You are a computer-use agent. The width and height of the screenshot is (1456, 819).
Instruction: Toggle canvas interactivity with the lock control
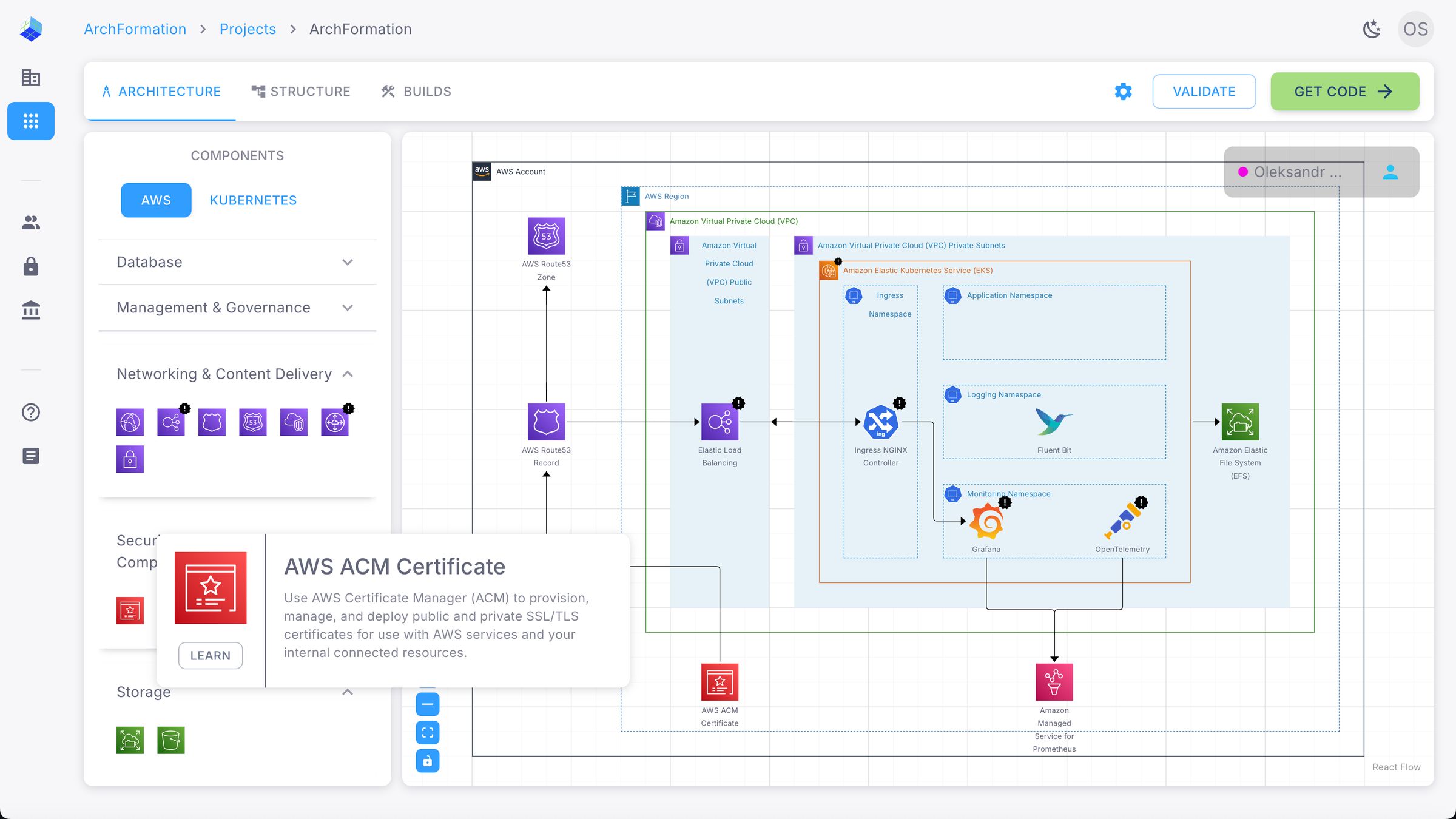click(427, 761)
